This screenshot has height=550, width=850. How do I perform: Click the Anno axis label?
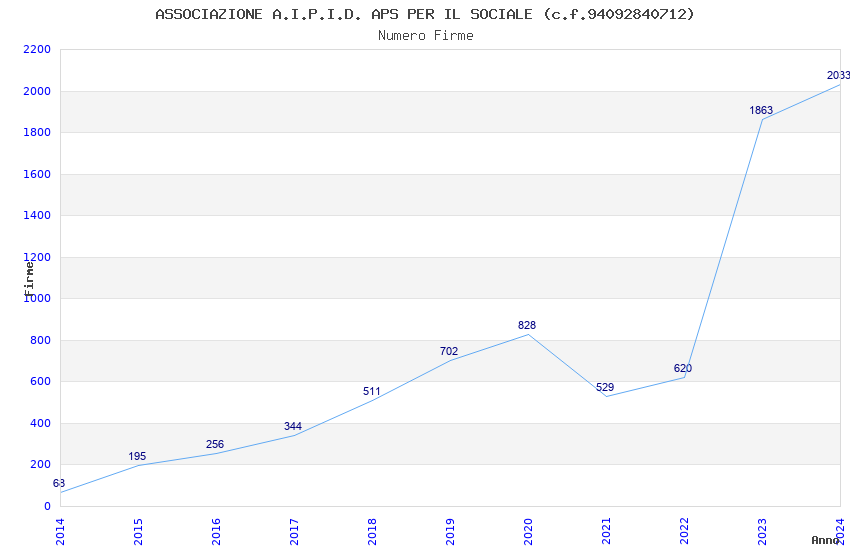click(x=825, y=540)
